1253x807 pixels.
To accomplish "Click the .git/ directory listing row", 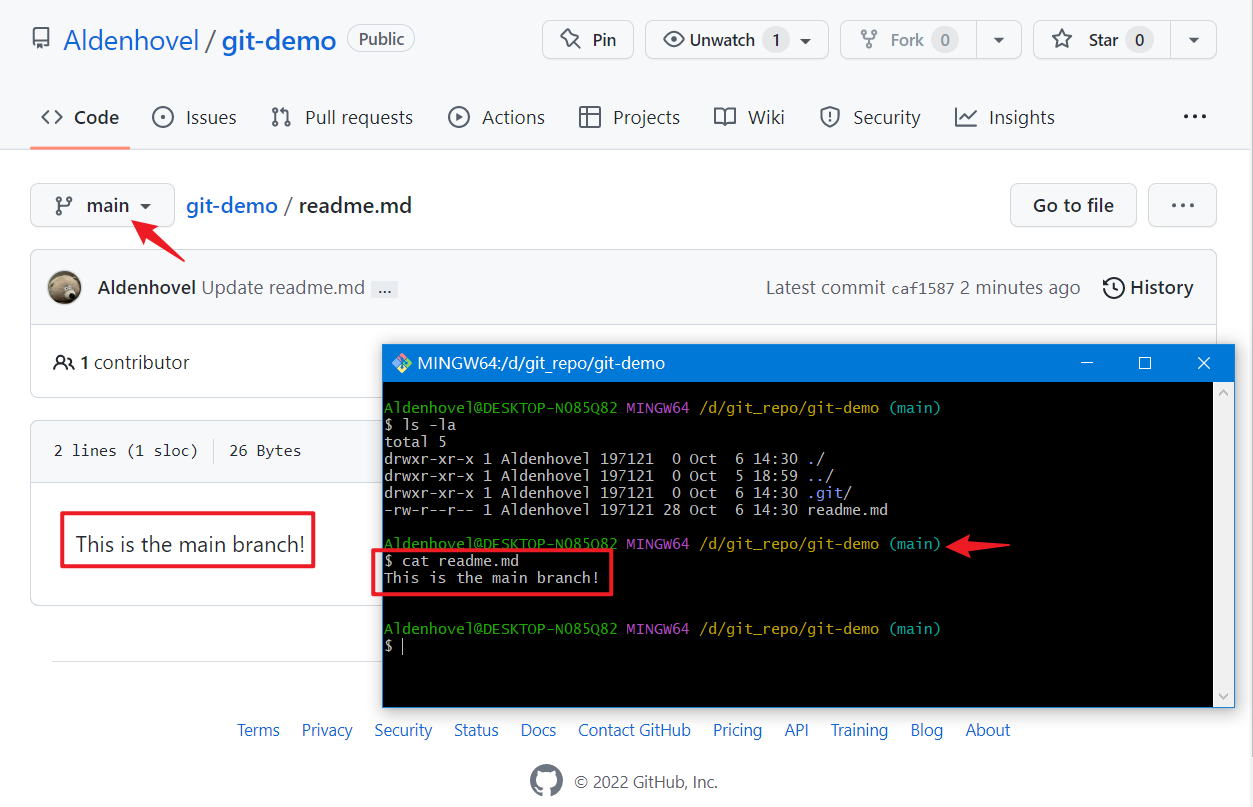I will click(618, 493).
